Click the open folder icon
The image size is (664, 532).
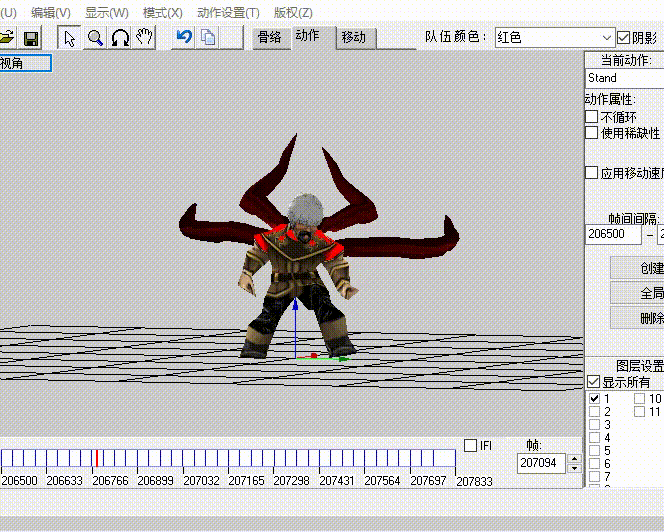tap(7, 38)
